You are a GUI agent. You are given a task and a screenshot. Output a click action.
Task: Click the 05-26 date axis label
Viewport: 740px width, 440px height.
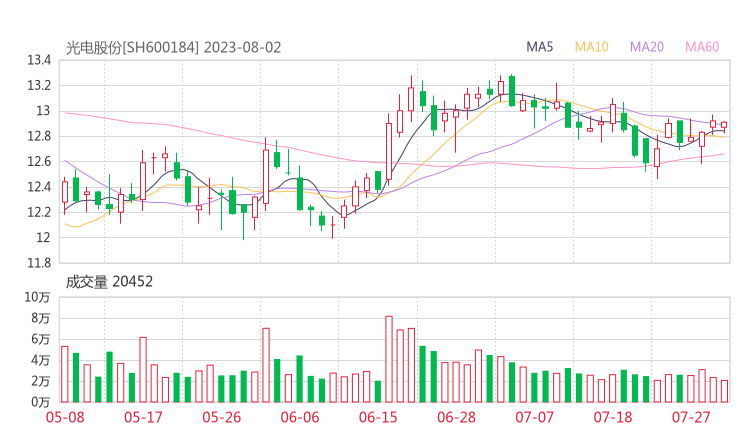pos(221,417)
